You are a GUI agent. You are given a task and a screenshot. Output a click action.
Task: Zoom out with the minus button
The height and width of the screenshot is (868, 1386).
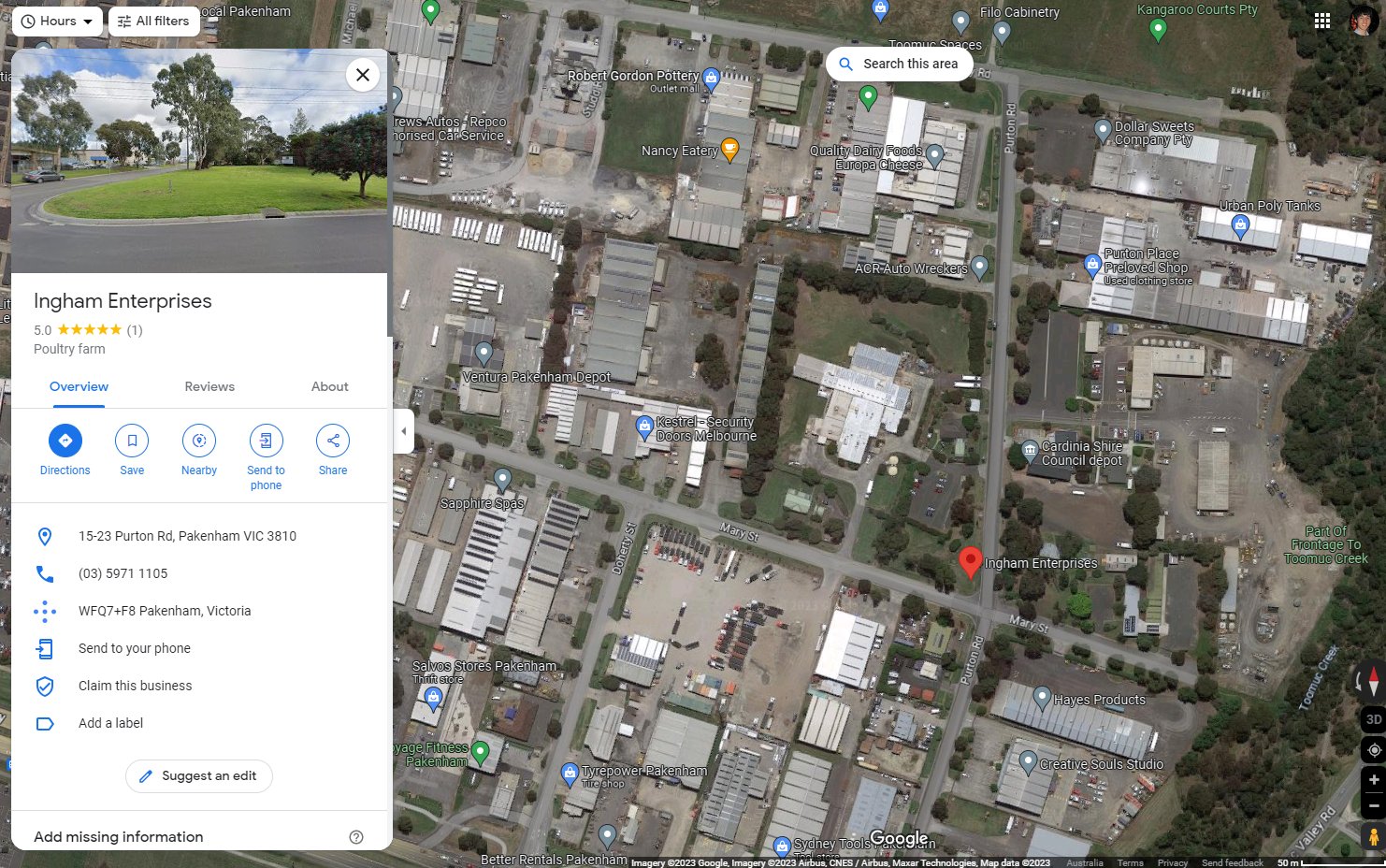click(x=1374, y=805)
